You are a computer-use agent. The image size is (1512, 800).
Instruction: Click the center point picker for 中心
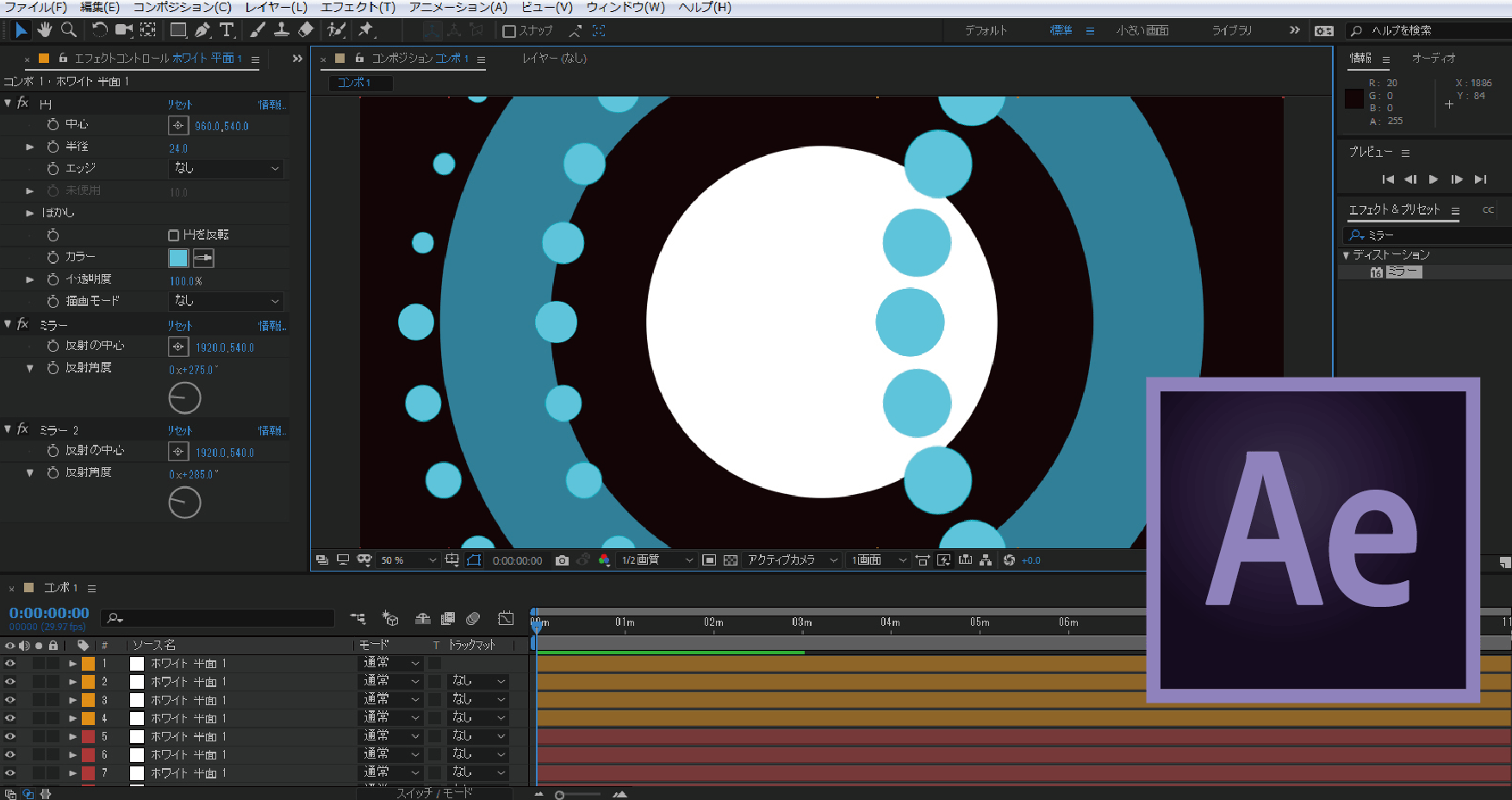(x=178, y=125)
